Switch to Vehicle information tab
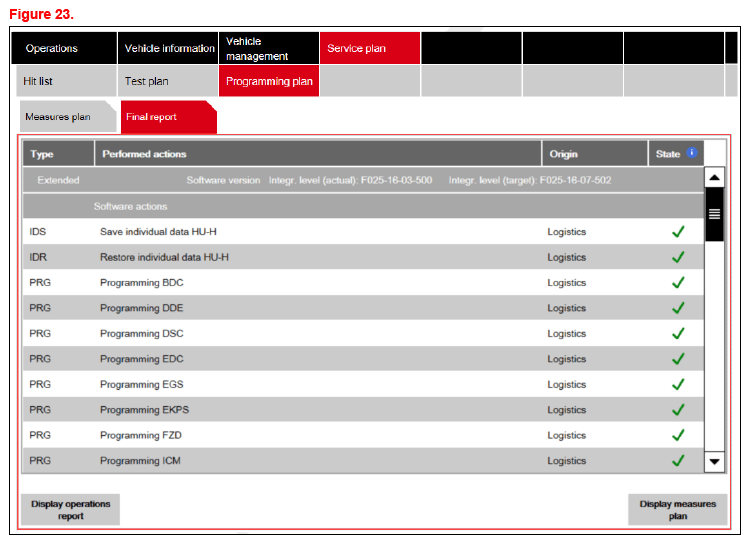This screenshot has width=750, height=544. [x=168, y=48]
